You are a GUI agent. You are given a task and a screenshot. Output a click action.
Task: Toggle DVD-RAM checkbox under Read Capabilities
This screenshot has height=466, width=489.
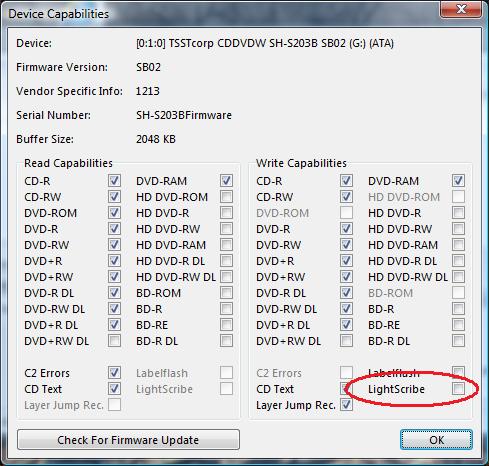pos(226,181)
